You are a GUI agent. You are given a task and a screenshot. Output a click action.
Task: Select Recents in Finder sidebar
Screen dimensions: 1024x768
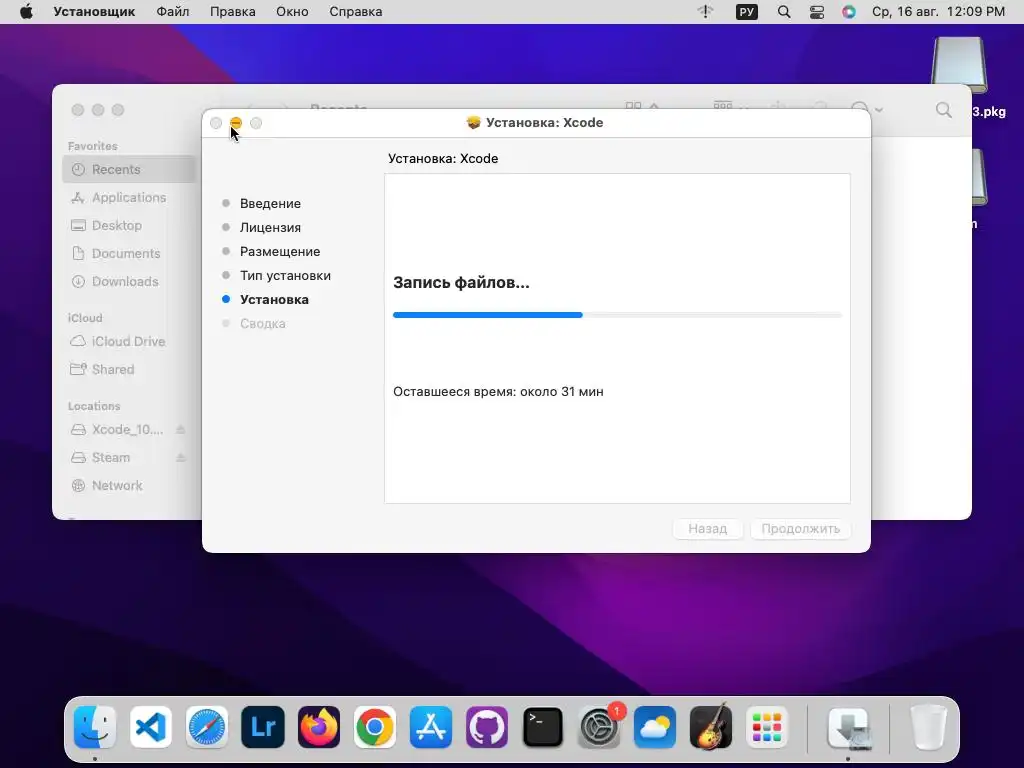click(129, 170)
